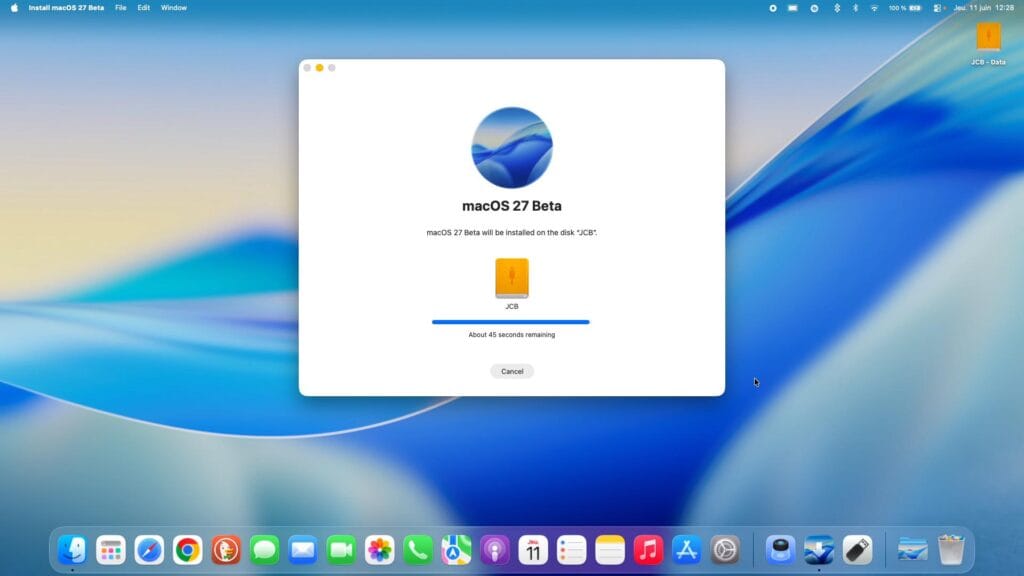Screen dimensions: 1024x576
Task: Open the Window menu
Action: 174,8
